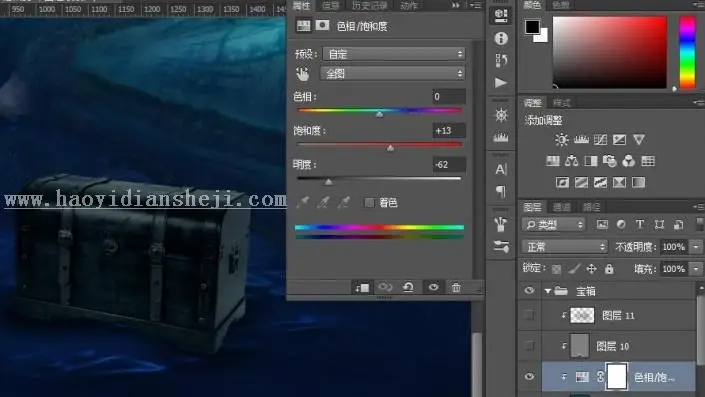
Task: Open the 全图 channel dropdown
Action: coord(393,73)
